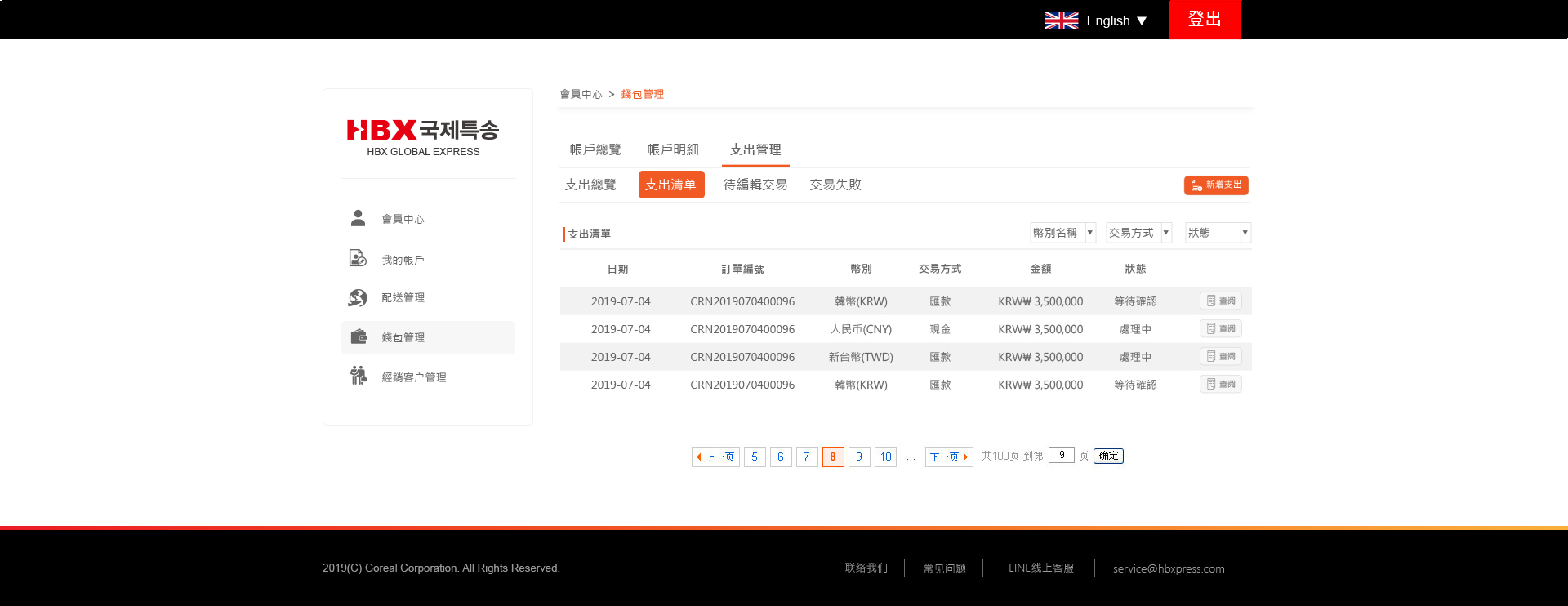Open the 幣別名稱 currency filter dropdown

tap(1062, 233)
